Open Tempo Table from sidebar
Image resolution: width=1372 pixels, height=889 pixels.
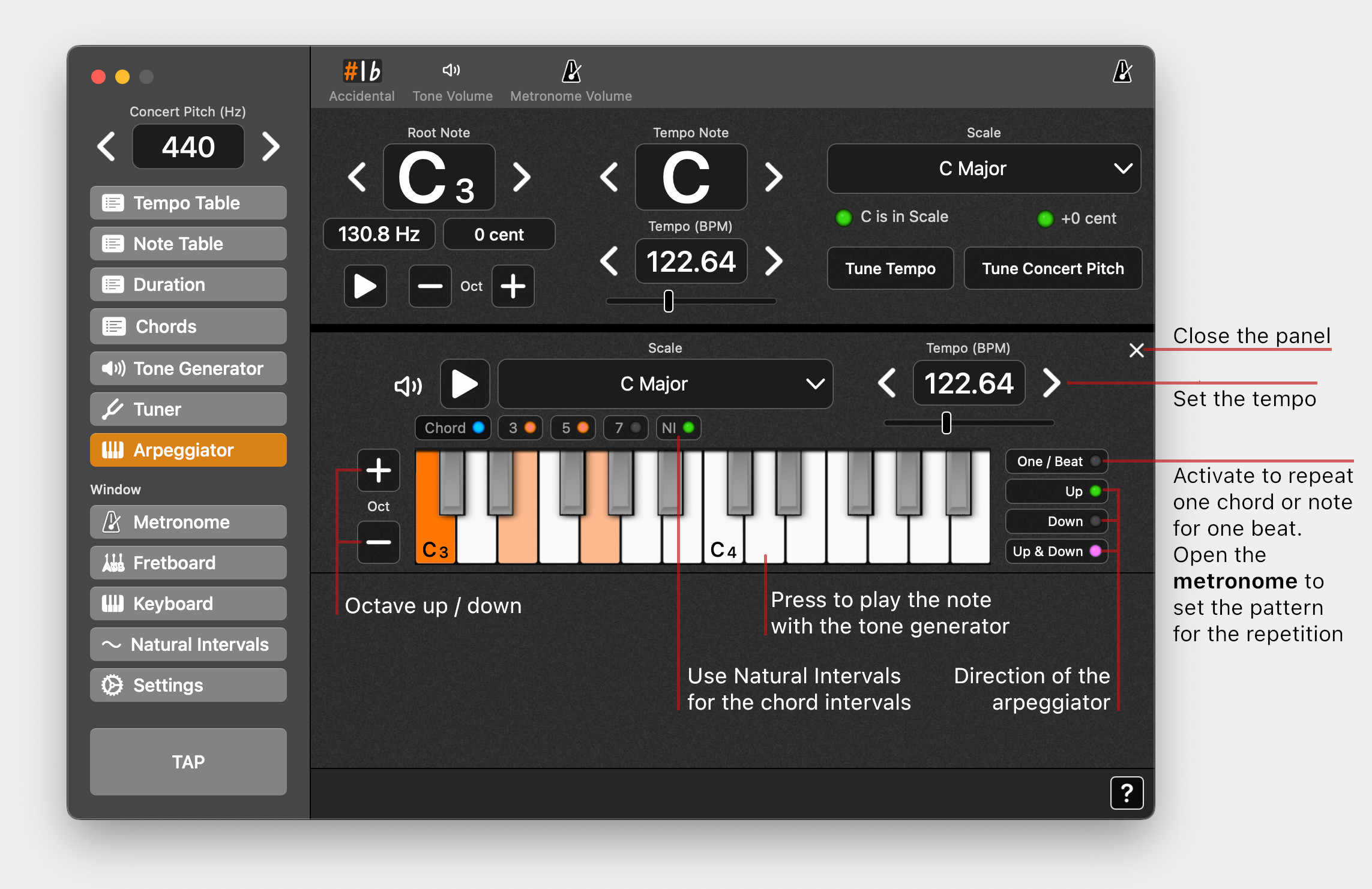click(x=188, y=203)
